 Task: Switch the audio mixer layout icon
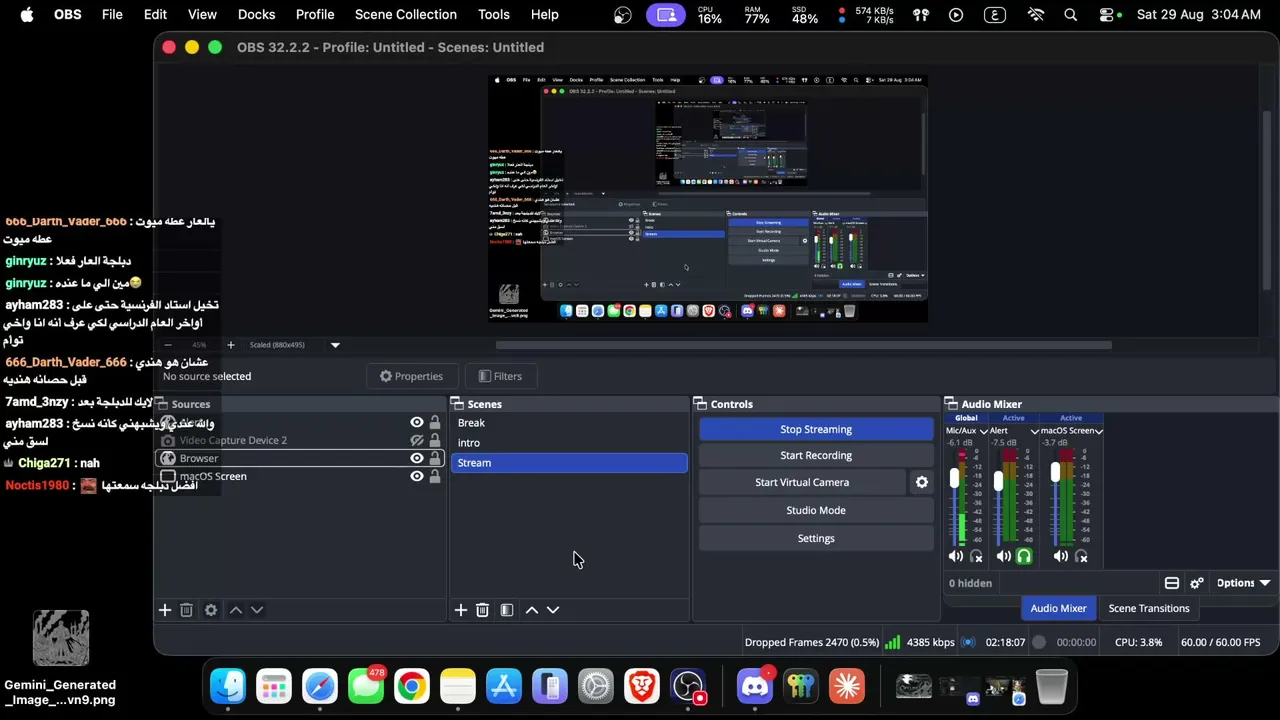point(1172,583)
